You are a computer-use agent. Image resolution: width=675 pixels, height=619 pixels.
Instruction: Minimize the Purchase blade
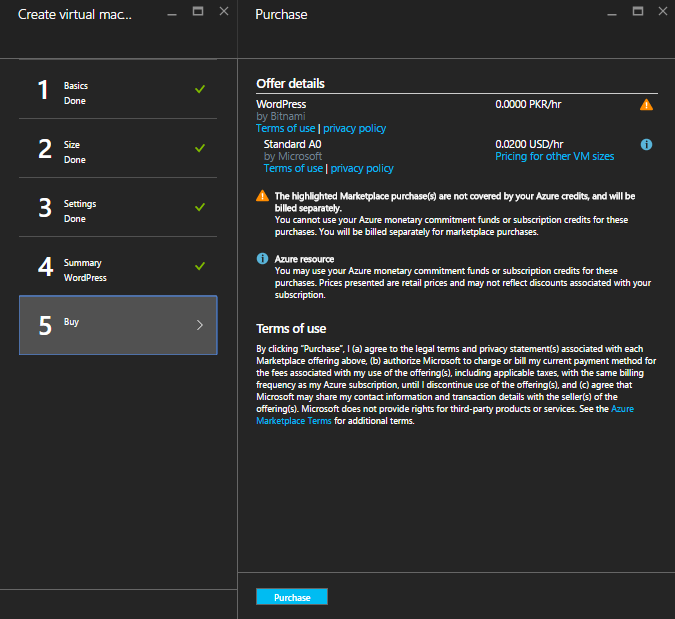pyautogui.click(x=612, y=15)
